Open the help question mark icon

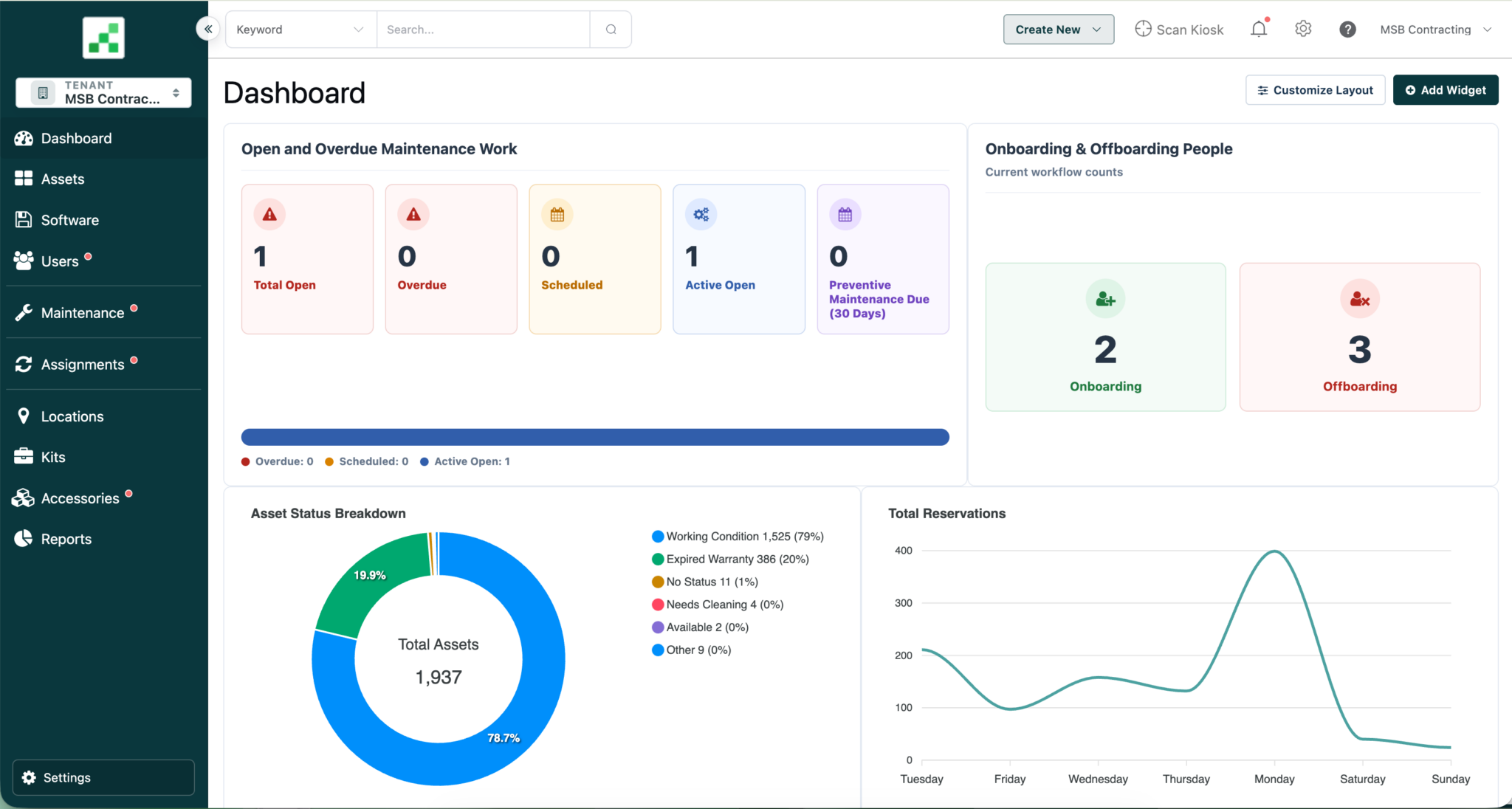[x=1347, y=29]
